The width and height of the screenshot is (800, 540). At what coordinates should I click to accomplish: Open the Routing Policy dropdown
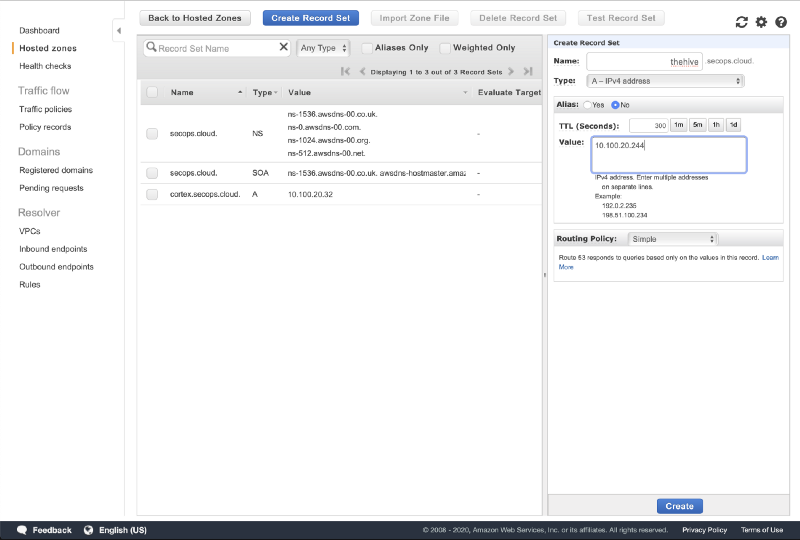(673, 239)
